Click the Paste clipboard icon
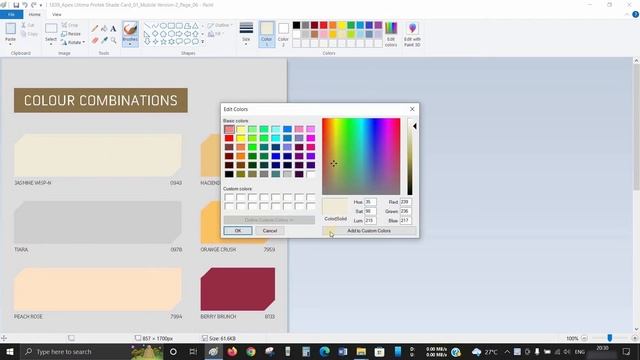 [11, 29]
